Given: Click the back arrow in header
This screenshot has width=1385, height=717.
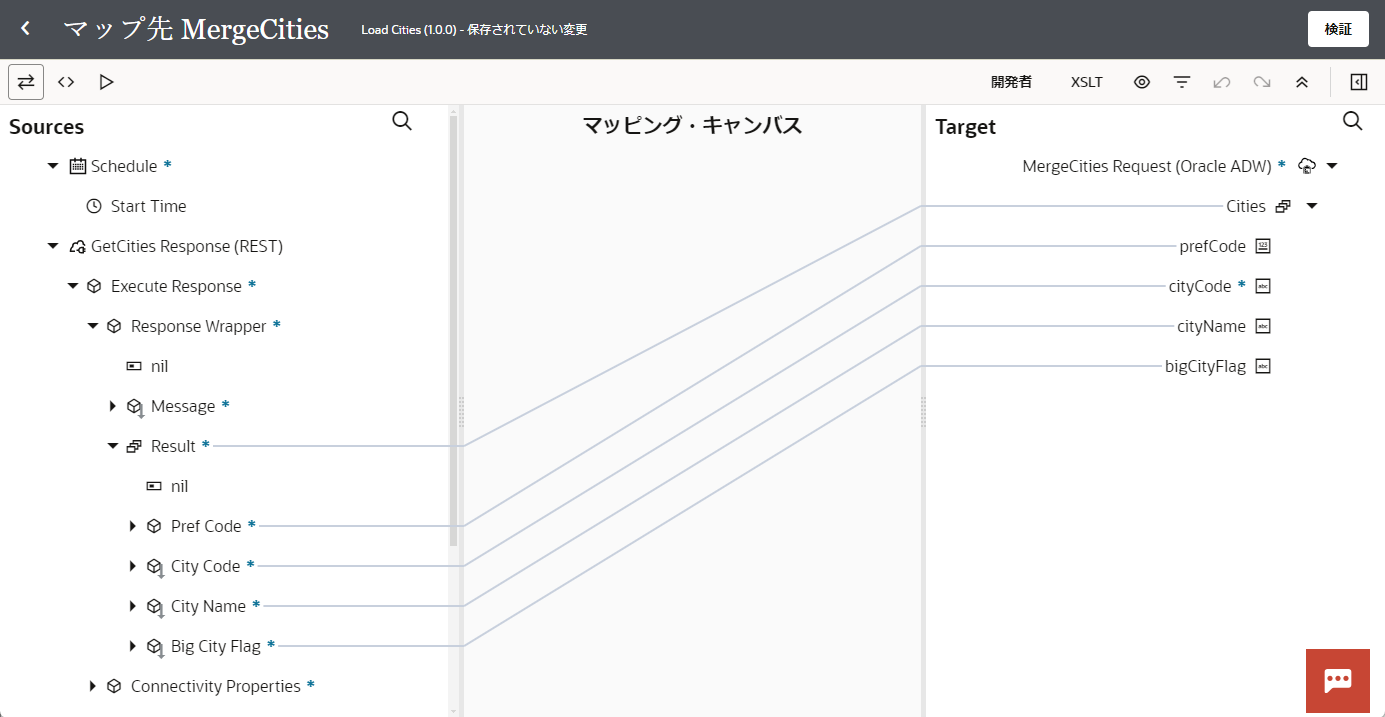Looking at the screenshot, I should [26, 29].
